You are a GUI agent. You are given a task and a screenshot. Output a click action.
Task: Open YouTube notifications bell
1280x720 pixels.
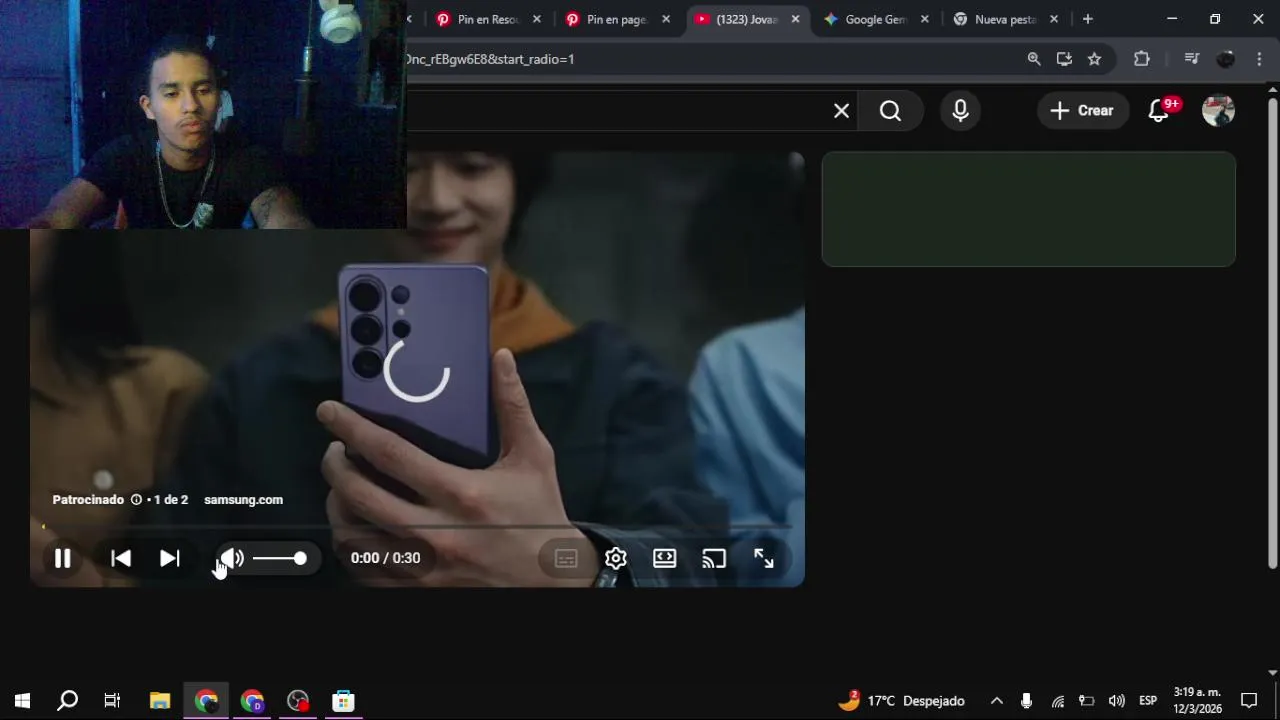[x=1159, y=111]
